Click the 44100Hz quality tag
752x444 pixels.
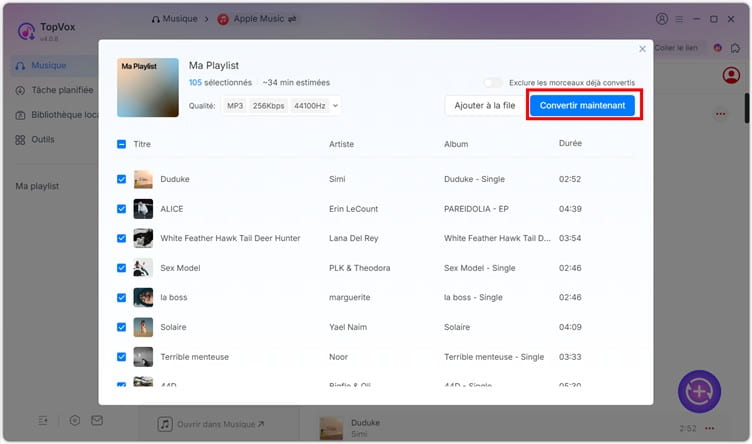310,105
